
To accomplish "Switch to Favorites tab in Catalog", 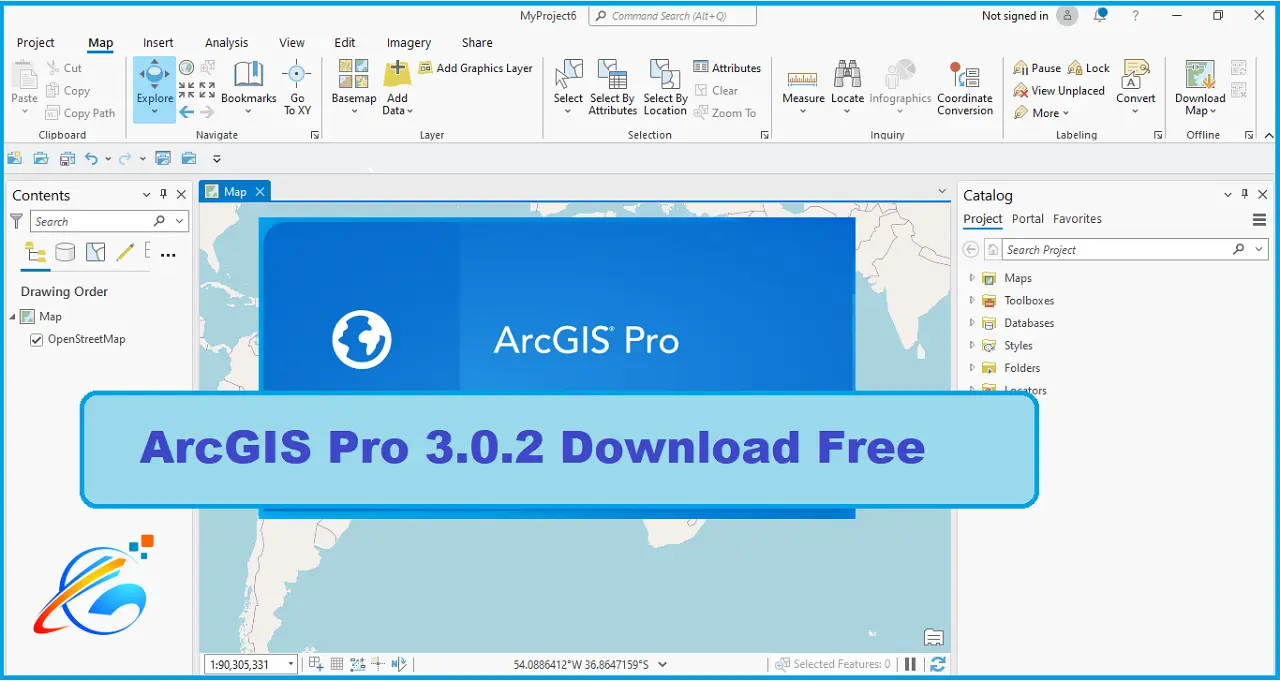I will [x=1077, y=219].
